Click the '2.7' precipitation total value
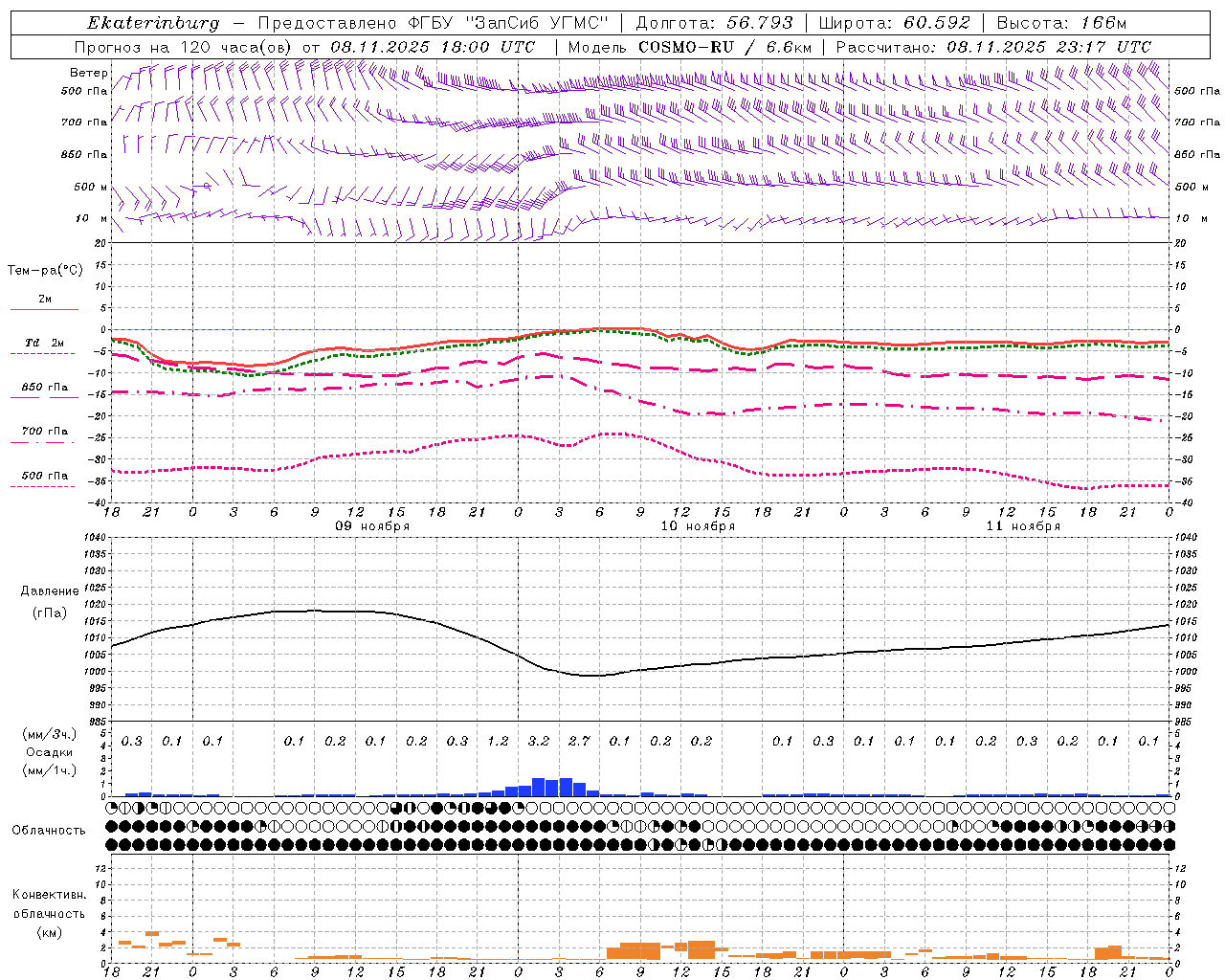 pyautogui.click(x=580, y=742)
